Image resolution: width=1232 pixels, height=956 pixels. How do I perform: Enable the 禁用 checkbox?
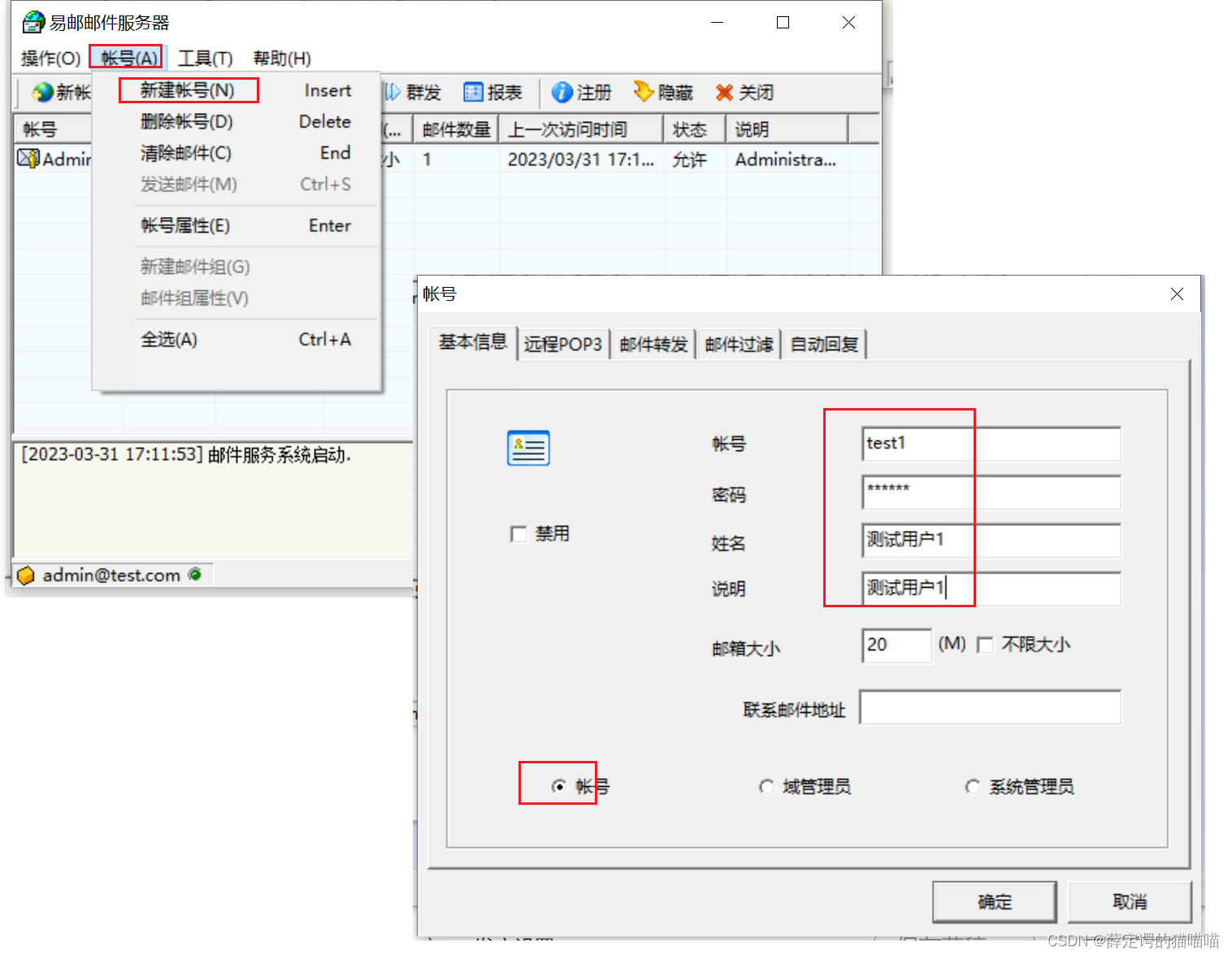tap(518, 533)
